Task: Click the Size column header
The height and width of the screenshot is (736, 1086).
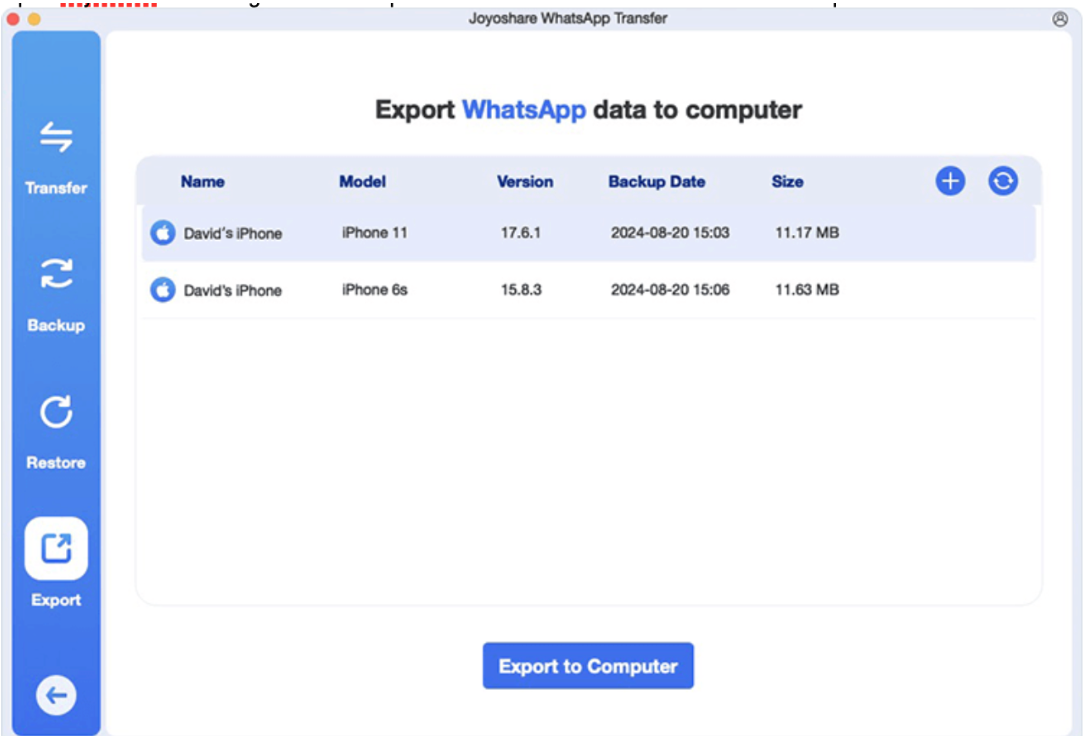Action: tap(787, 181)
